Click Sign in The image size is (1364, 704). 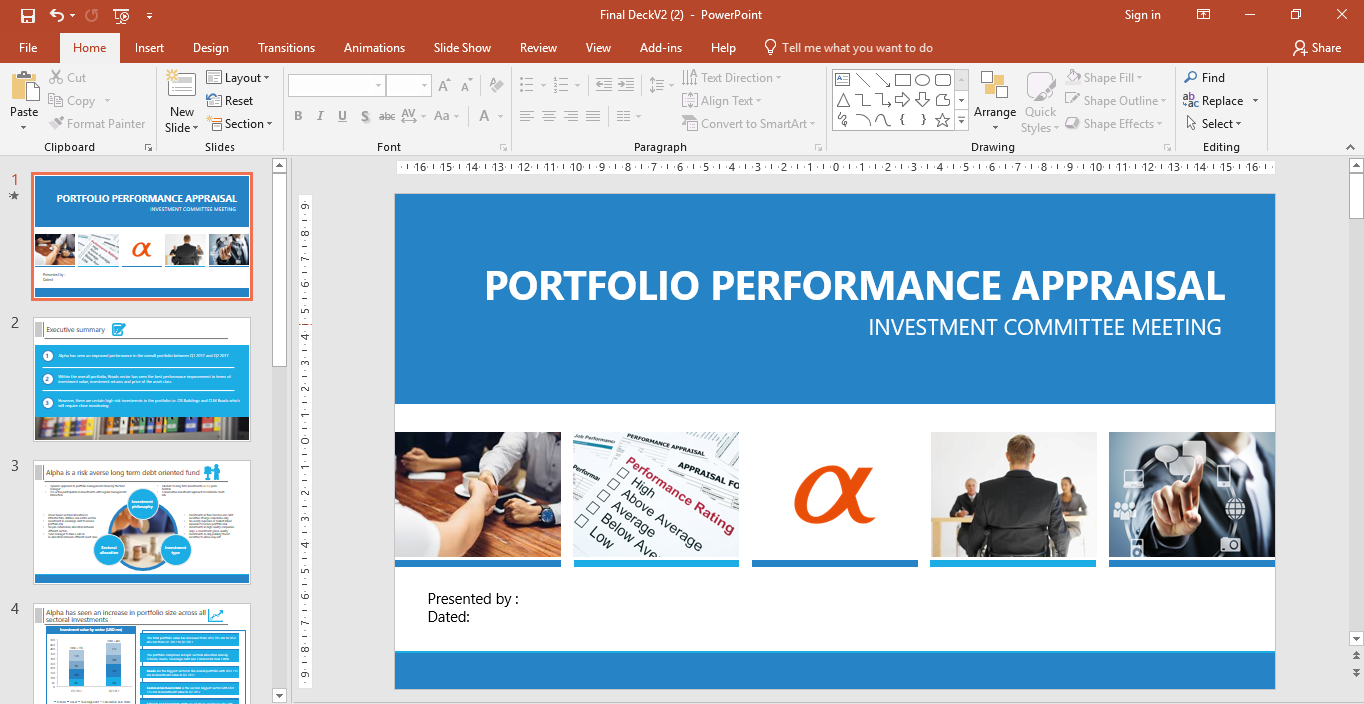(1142, 15)
